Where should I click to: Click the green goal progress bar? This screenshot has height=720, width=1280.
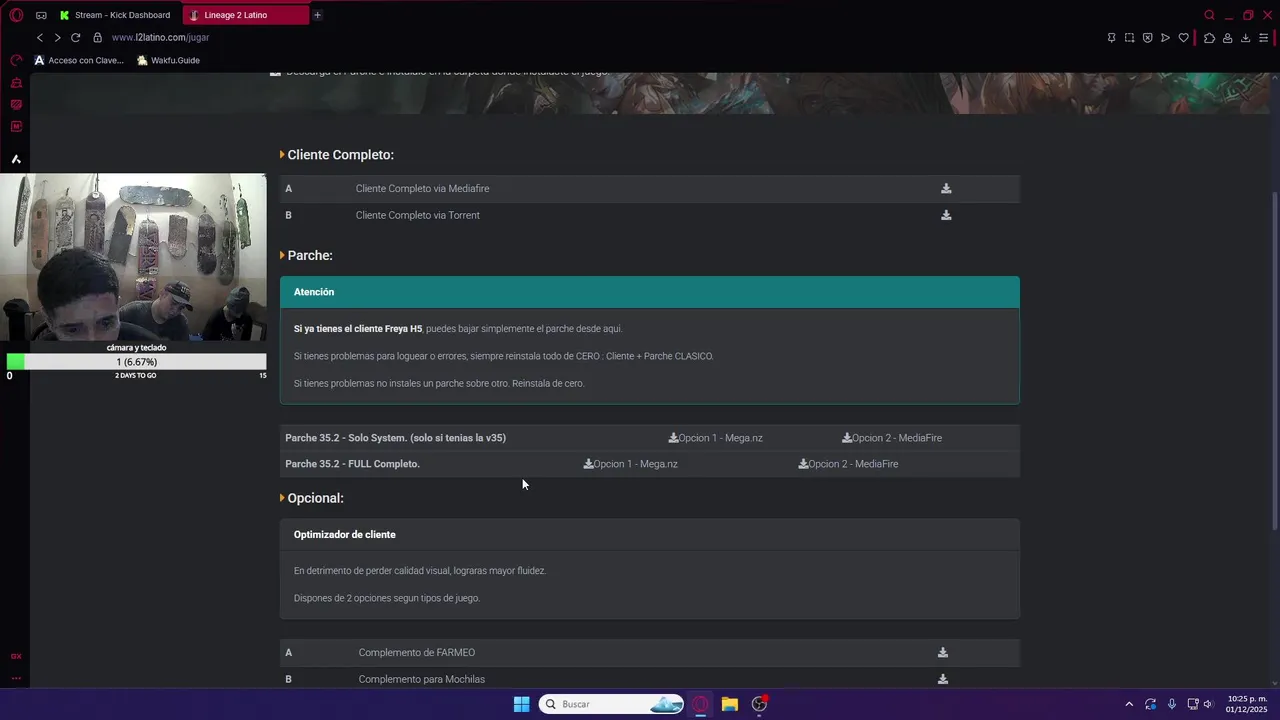136,362
